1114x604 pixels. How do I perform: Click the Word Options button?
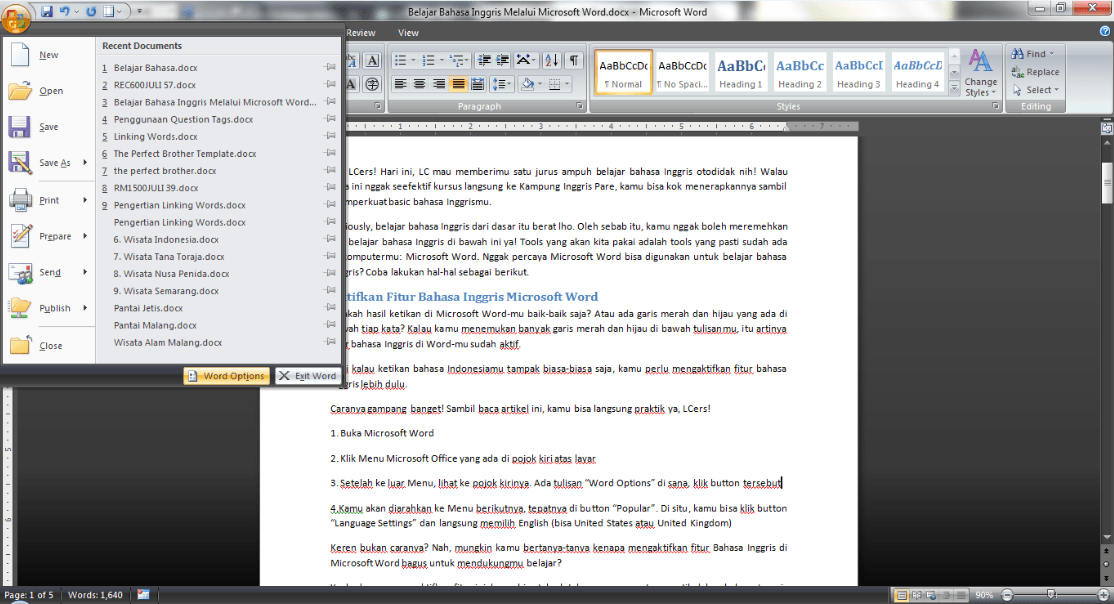click(227, 376)
